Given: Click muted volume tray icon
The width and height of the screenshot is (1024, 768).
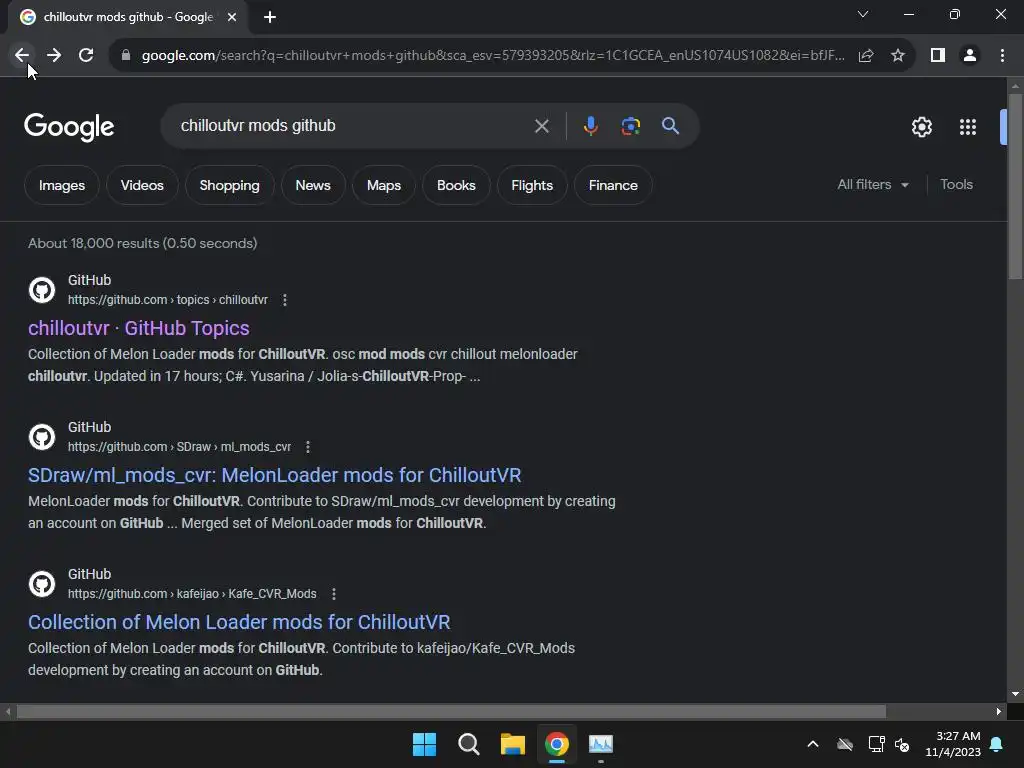Looking at the screenshot, I should pyautogui.click(x=903, y=744).
